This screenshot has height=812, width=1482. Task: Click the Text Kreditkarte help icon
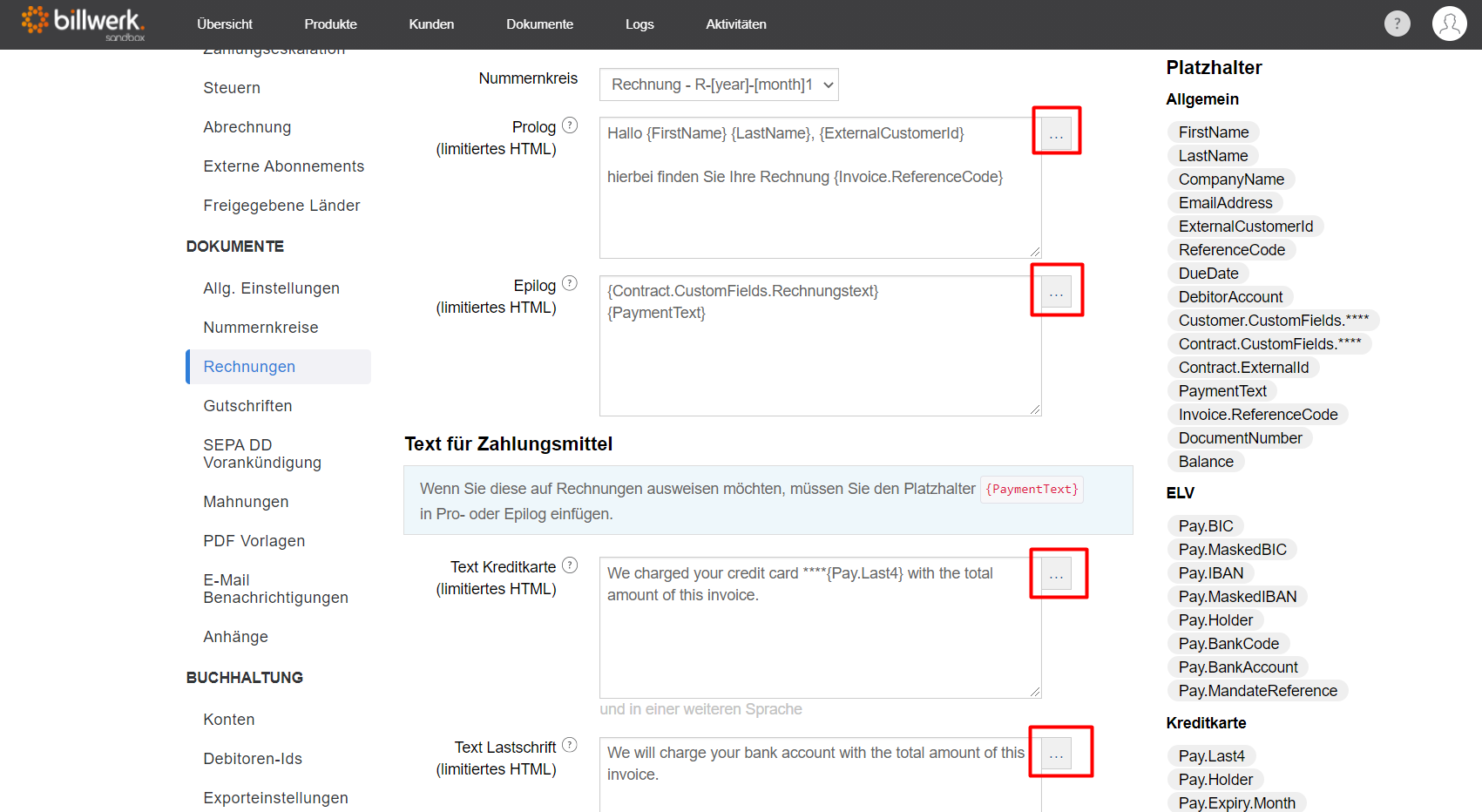(570, 565)
